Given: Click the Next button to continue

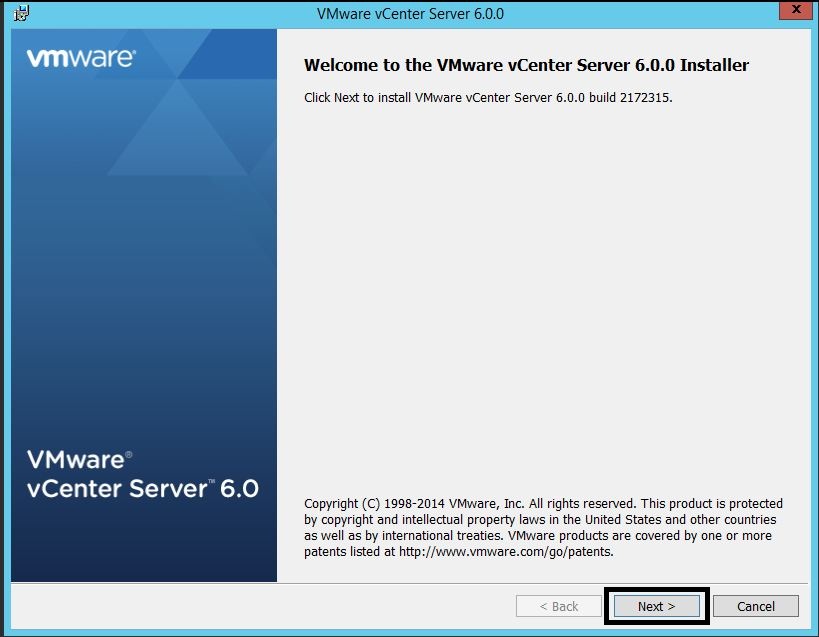Looking at the screenshot, I should point(656,606).
